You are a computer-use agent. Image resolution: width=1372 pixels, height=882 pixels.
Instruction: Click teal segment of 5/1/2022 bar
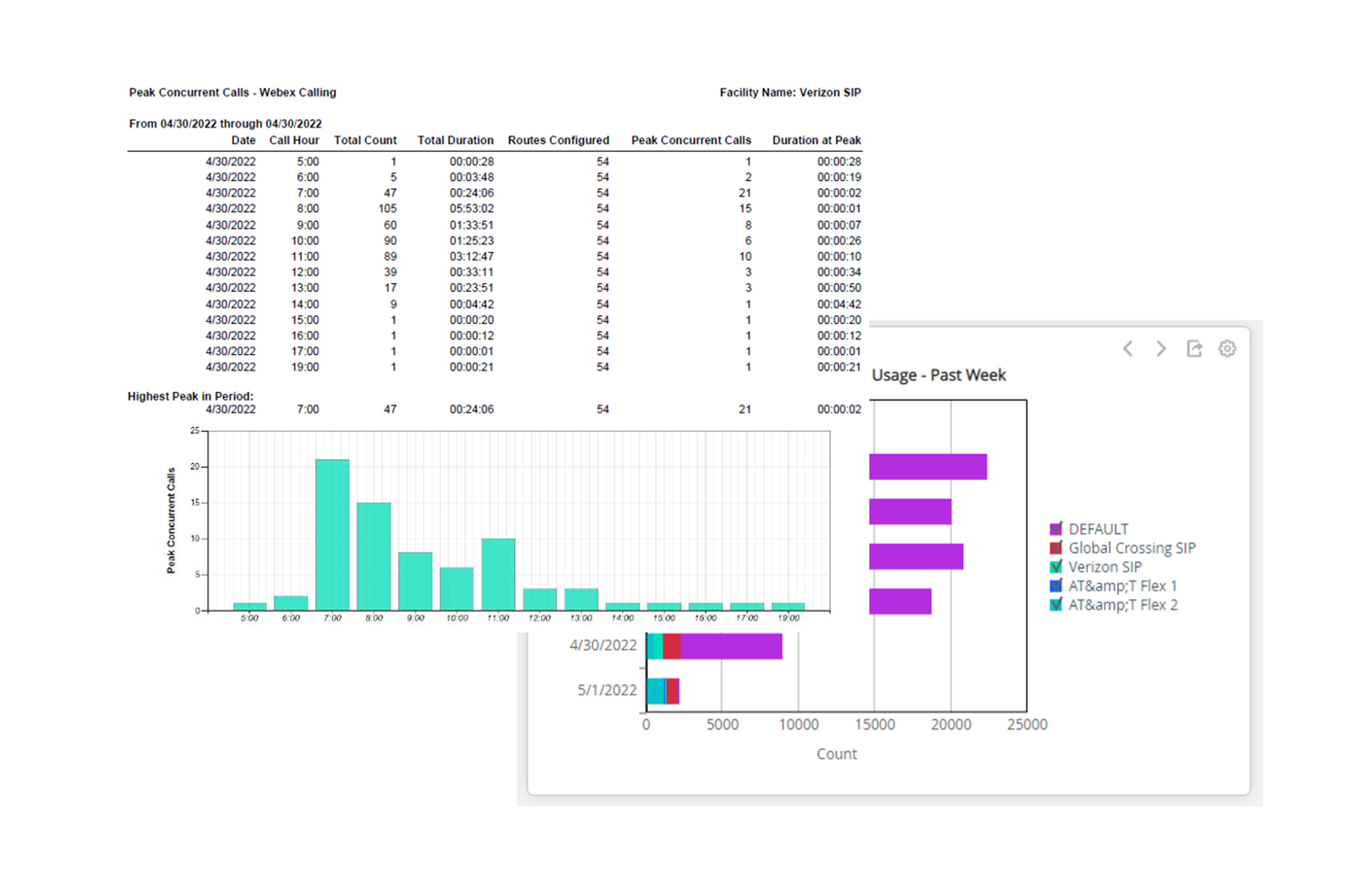[x=656, y=691]
